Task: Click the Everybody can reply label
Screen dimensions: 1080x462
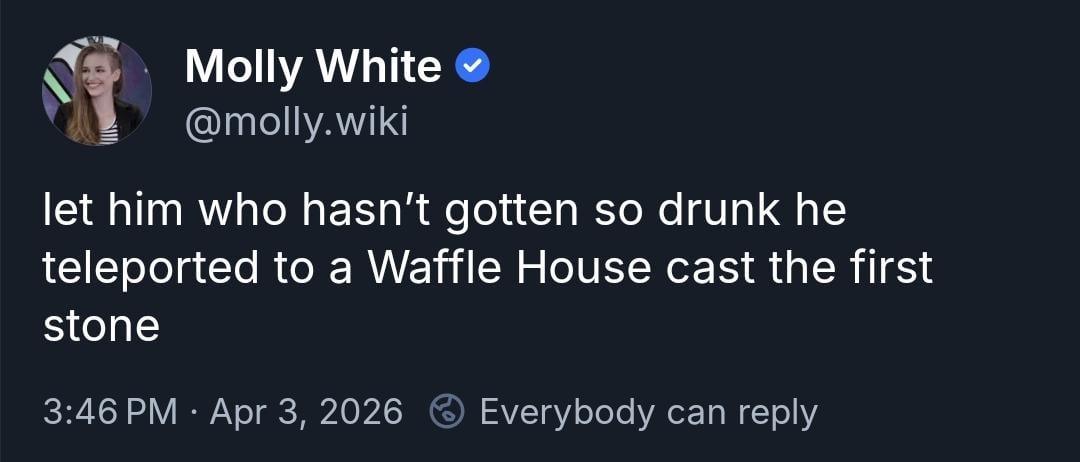Action: (x=648, y=411)
